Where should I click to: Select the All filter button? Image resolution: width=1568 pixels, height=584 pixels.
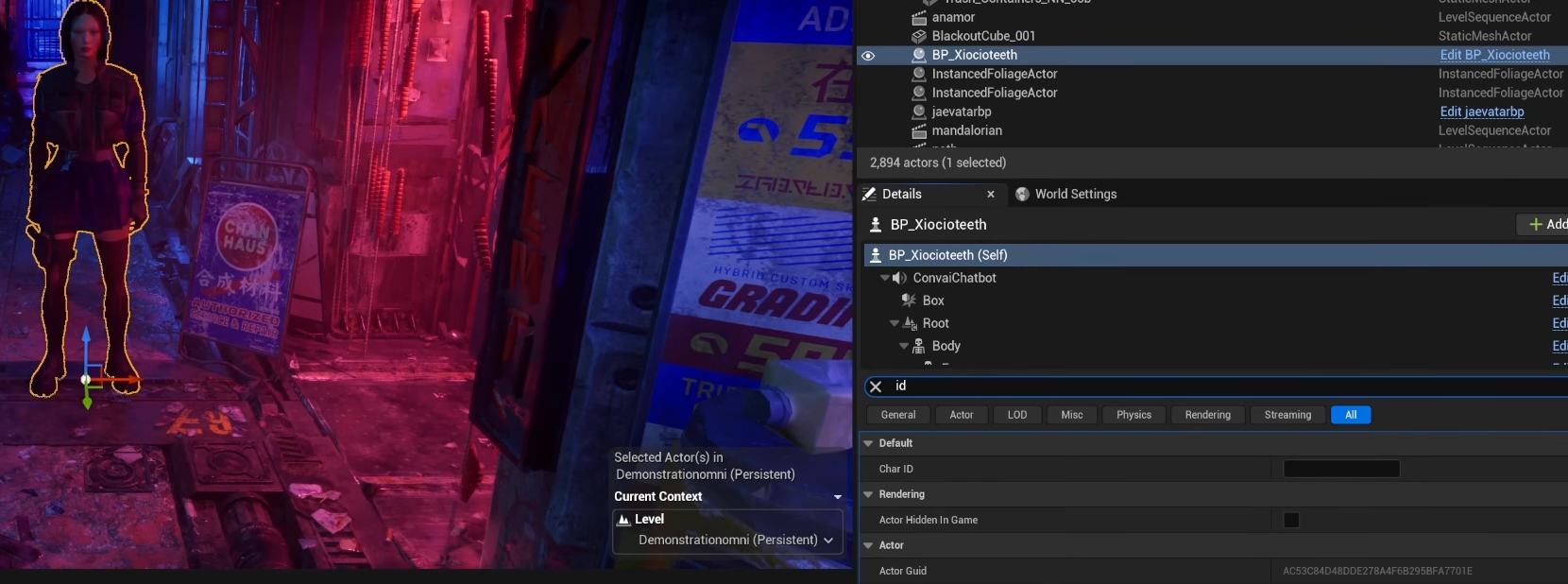(x=1350, y=415)
